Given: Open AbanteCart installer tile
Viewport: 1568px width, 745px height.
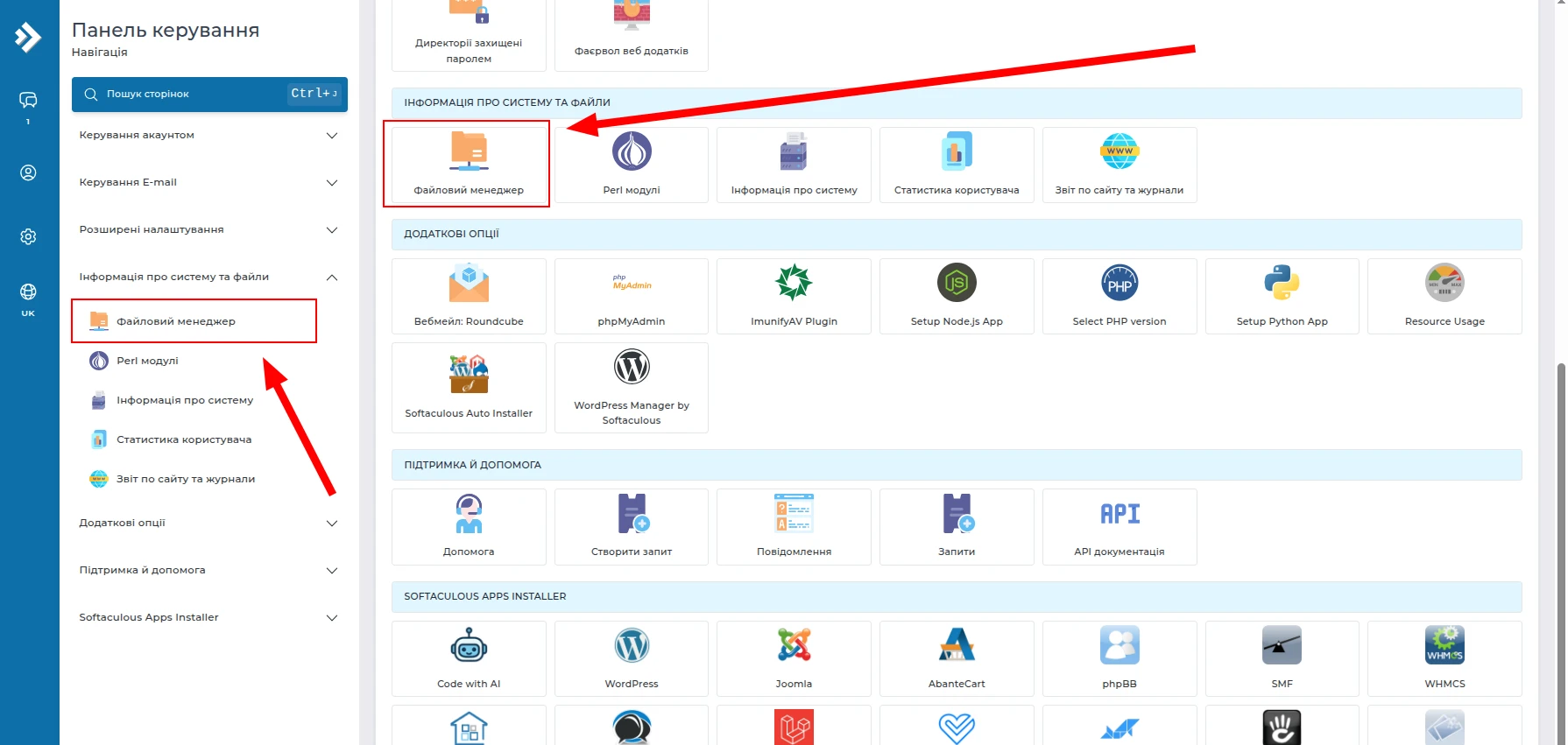Looking at the screenshot, I should point(957,658).
